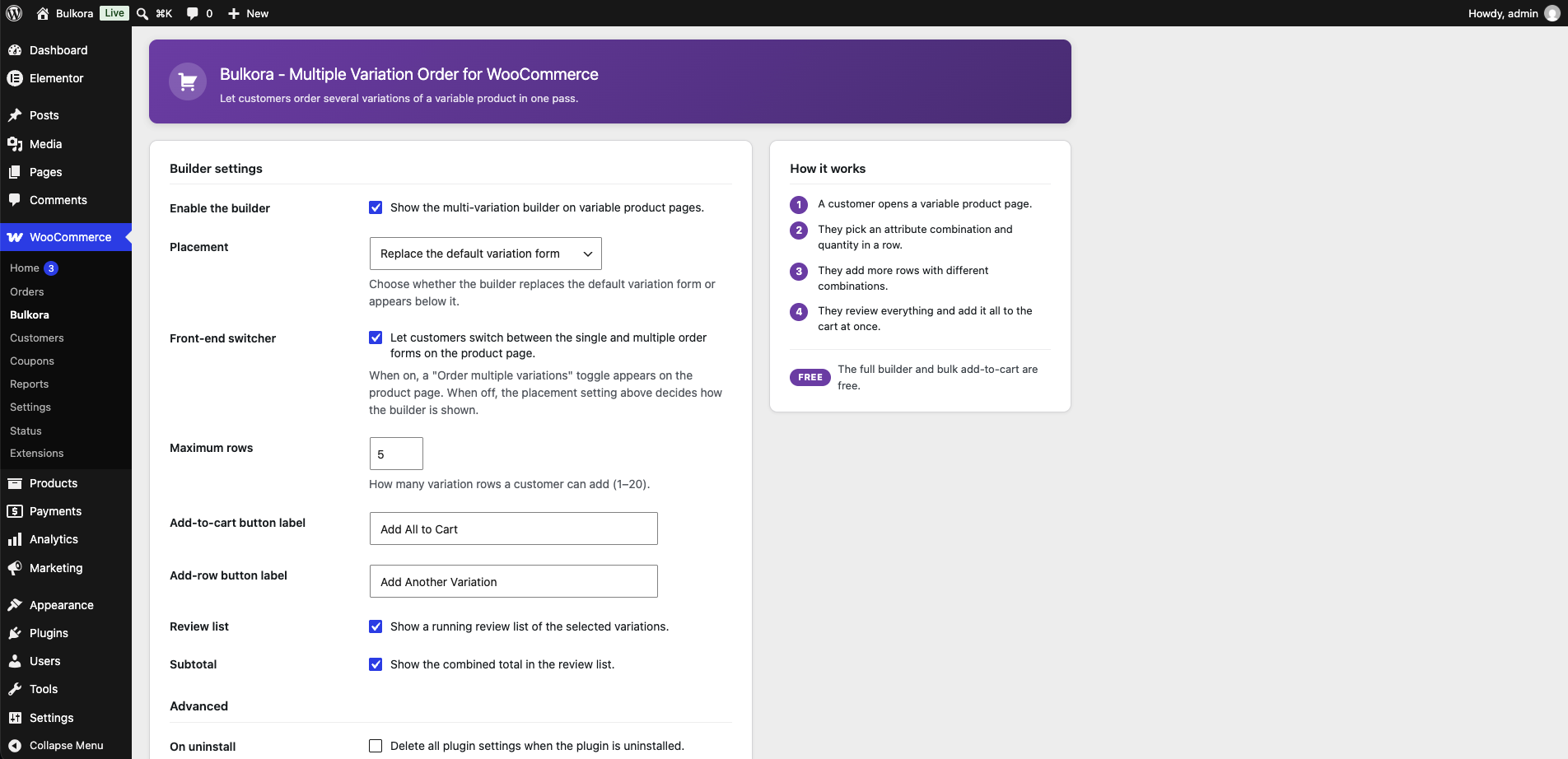
Task: Click the Posts pushpin icon
Action: click(15, 115)
